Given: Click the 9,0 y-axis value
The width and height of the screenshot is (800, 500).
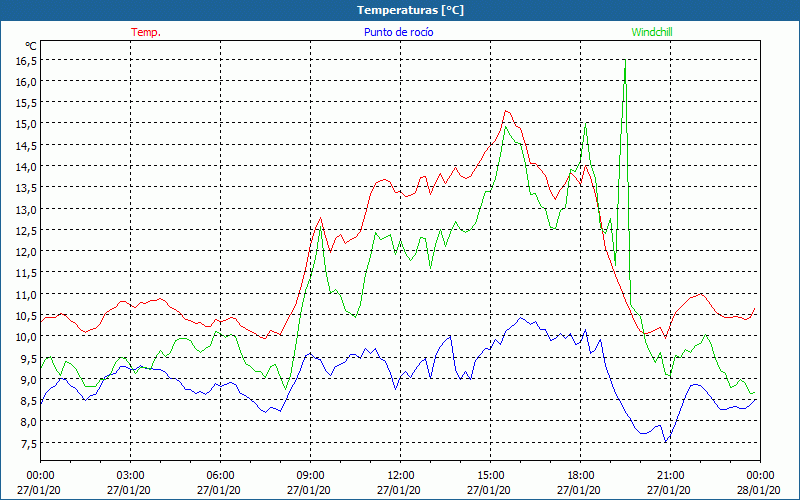Looking at the screenshot, I should [29, 379].
